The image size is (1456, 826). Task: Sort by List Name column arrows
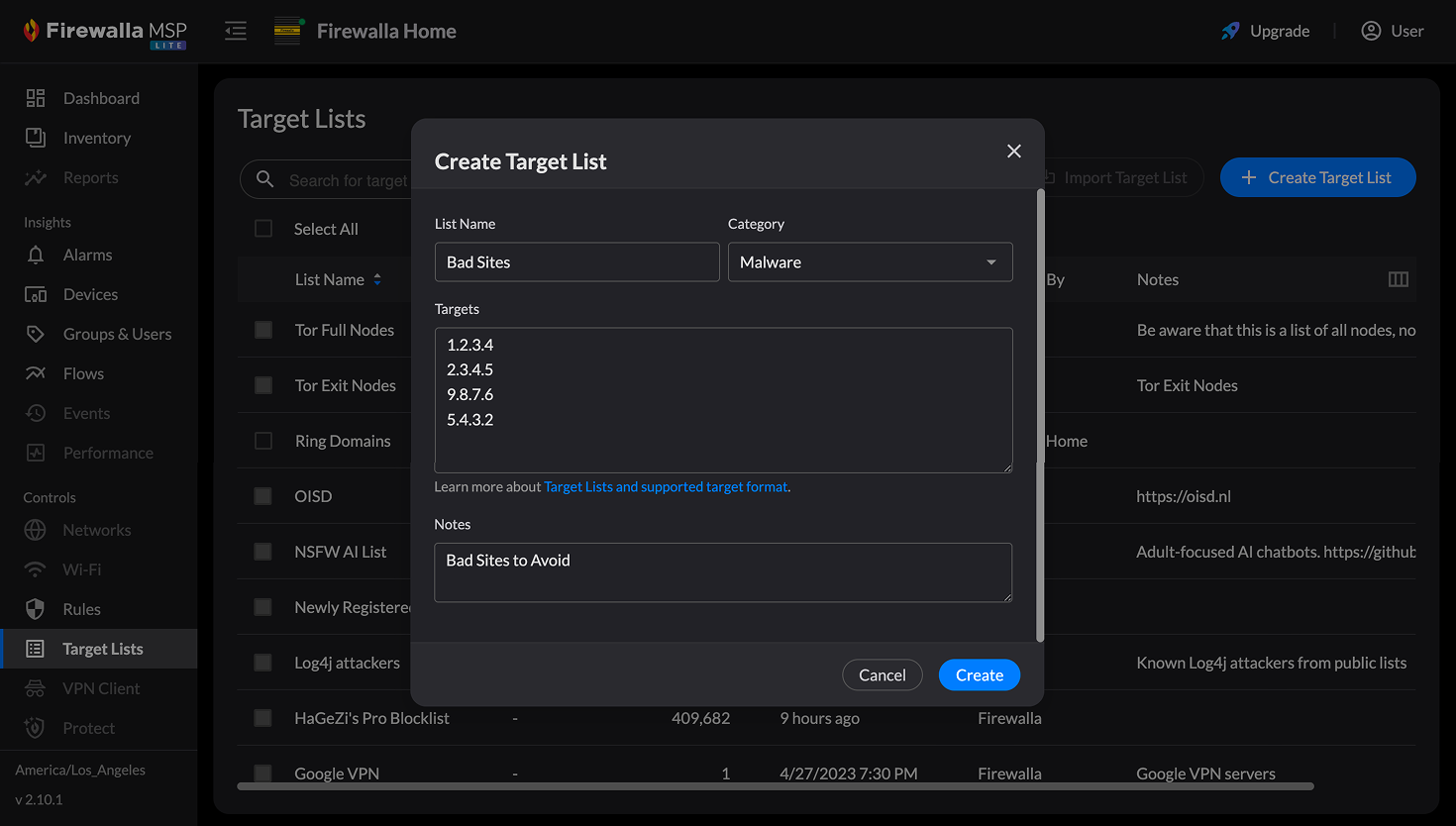click(377, 279)
